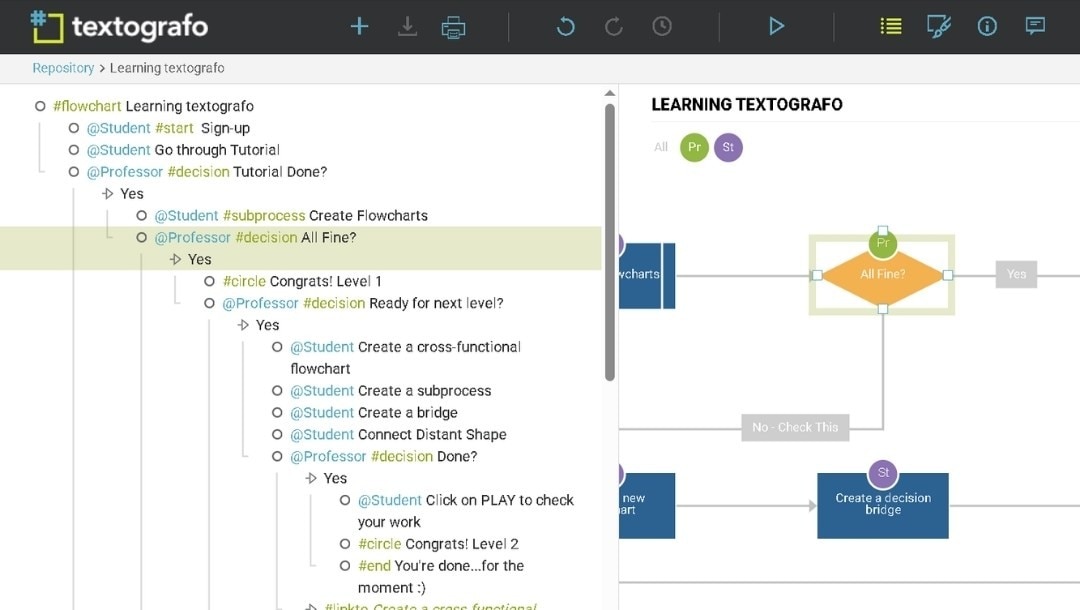
Task: Collapse Yes branch under All Fine?
Action: pos(176,259)
